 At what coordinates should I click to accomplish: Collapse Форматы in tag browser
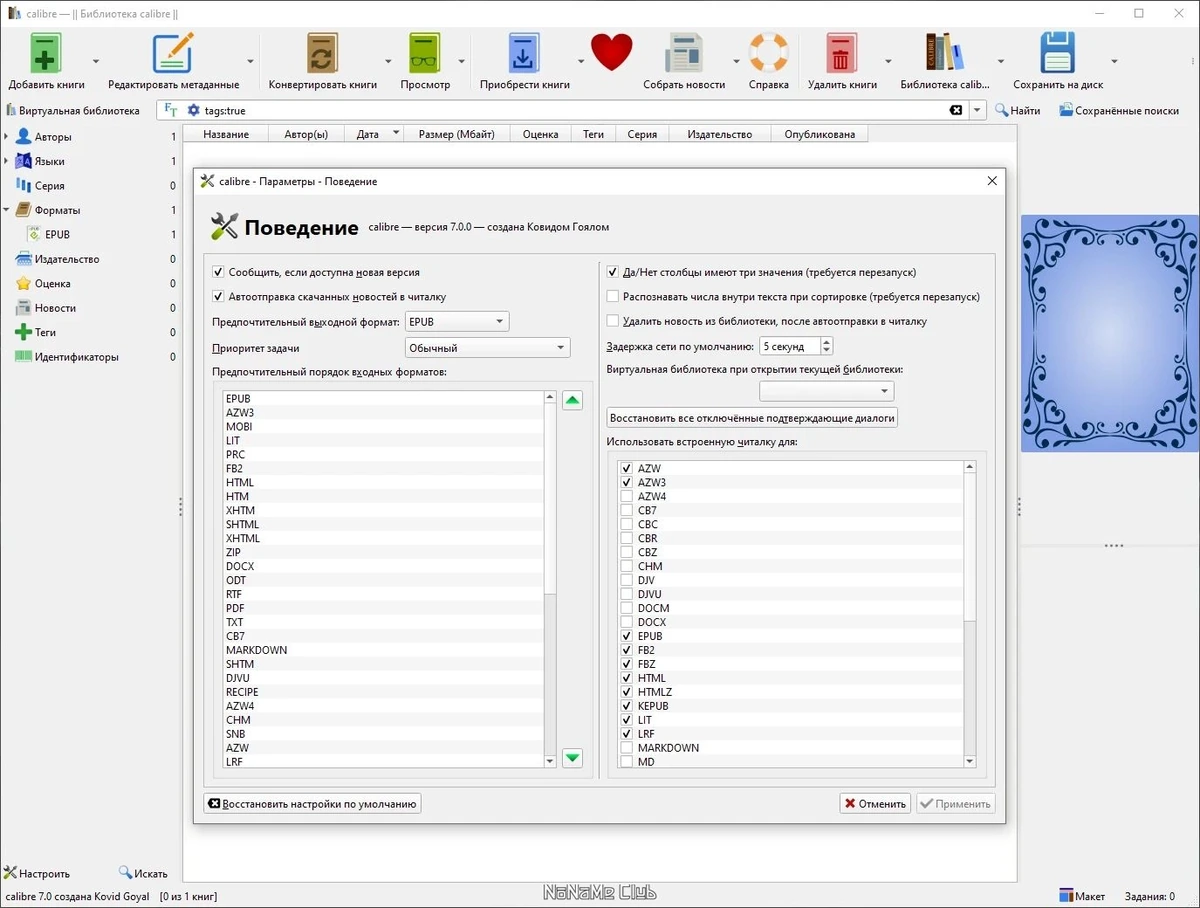coord(7,210)
